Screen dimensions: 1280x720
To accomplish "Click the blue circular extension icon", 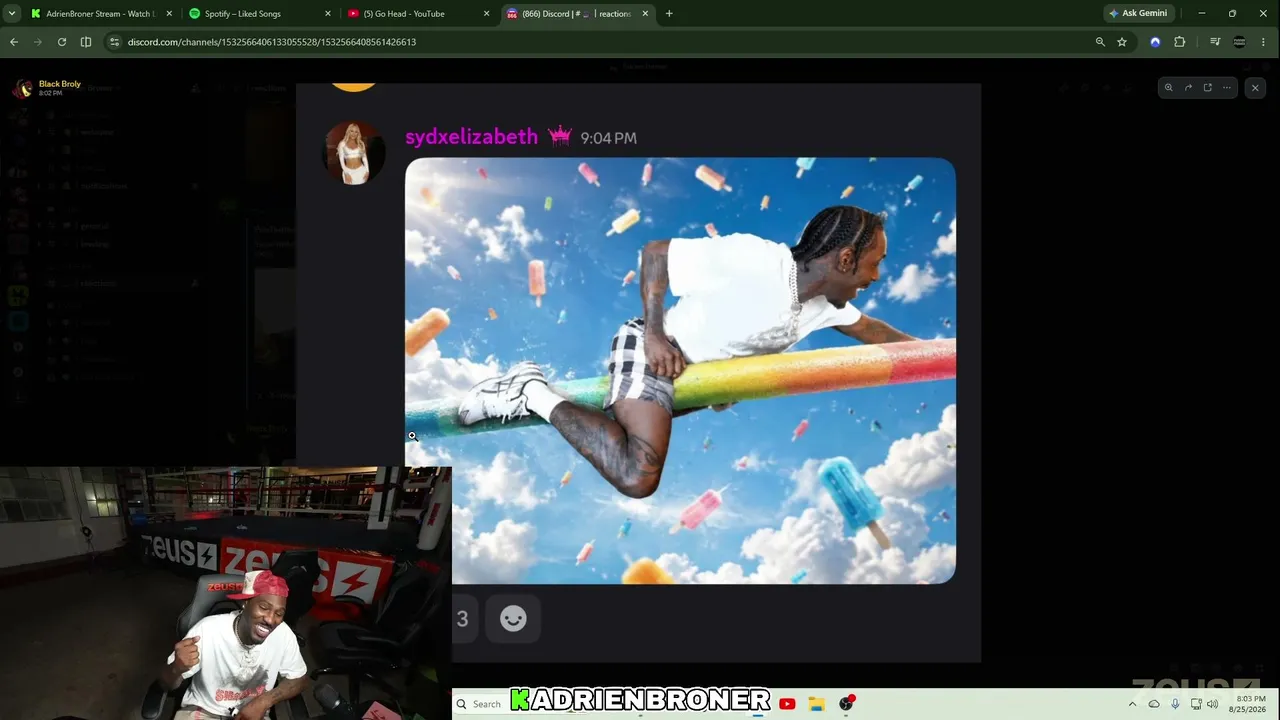I will [x=1155, y=42].
